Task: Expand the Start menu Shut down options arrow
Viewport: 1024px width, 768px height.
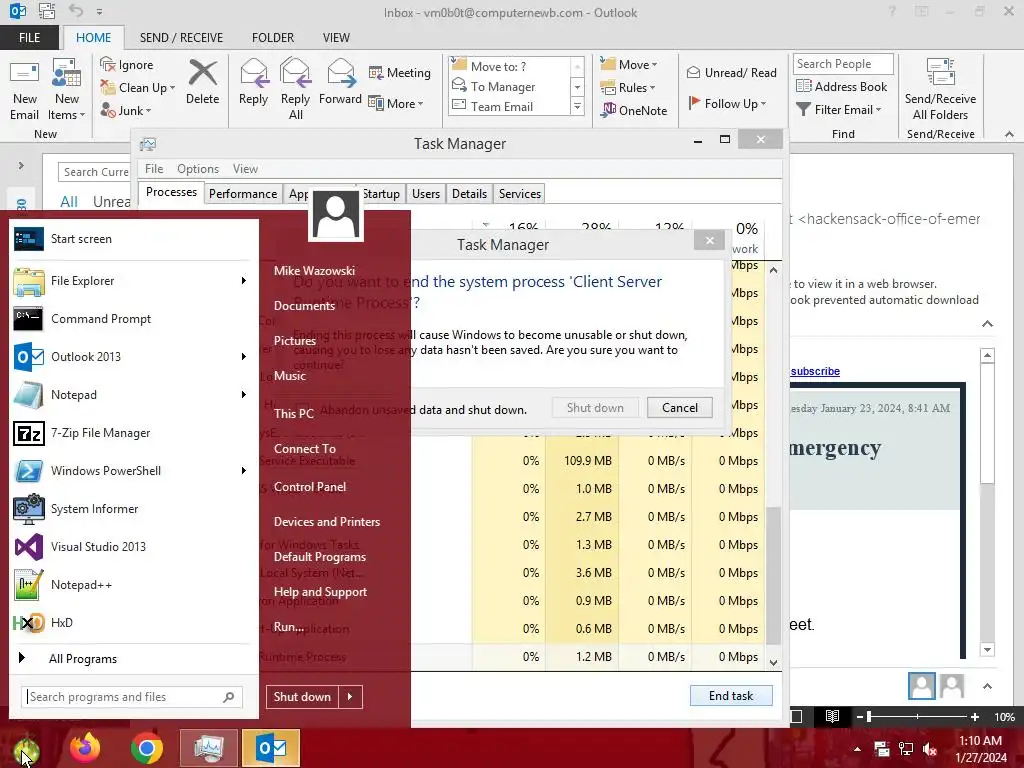Action: click(350, 697)
